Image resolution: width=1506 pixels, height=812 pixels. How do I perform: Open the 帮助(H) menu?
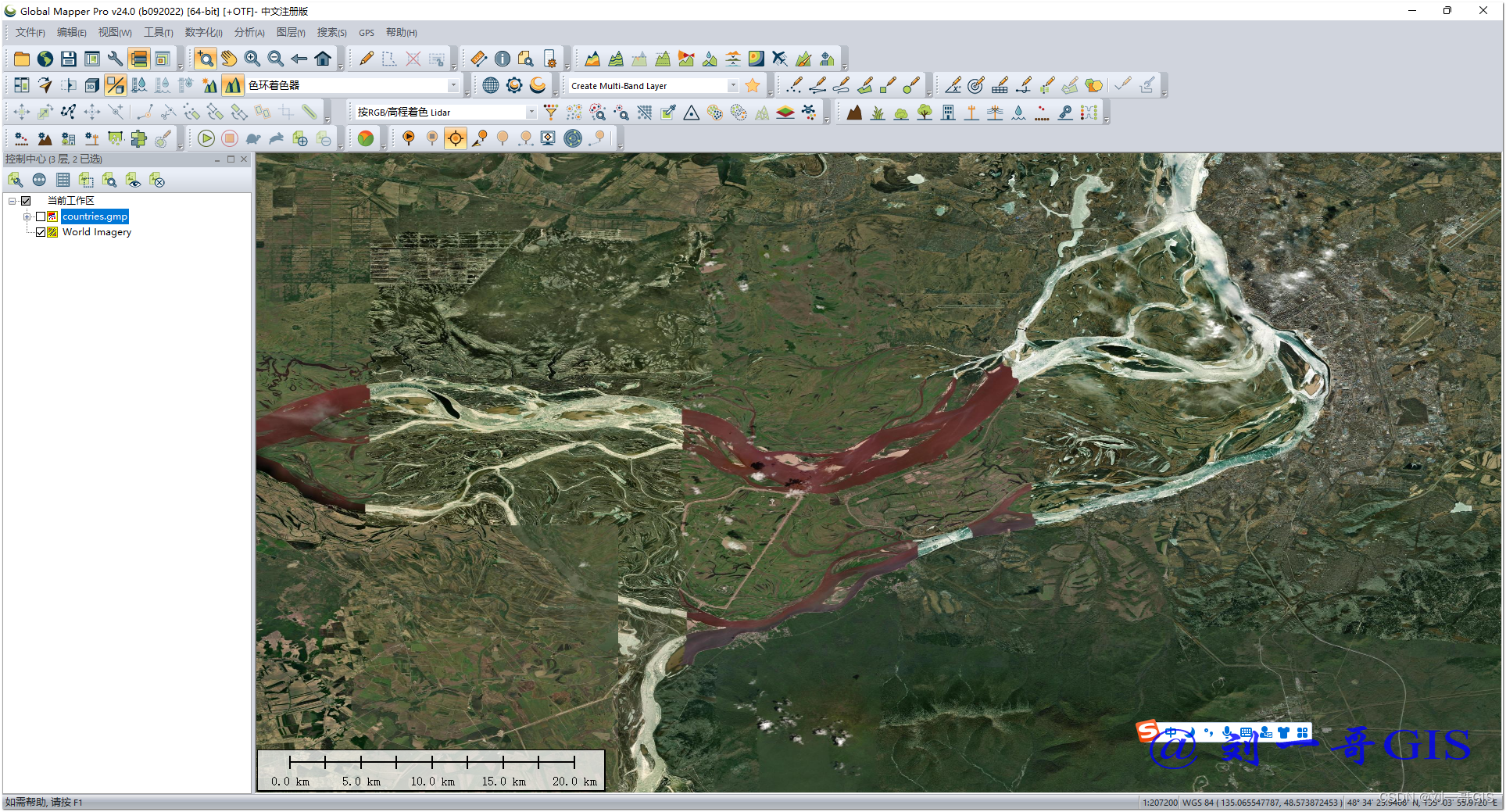[x=401, y=32]
